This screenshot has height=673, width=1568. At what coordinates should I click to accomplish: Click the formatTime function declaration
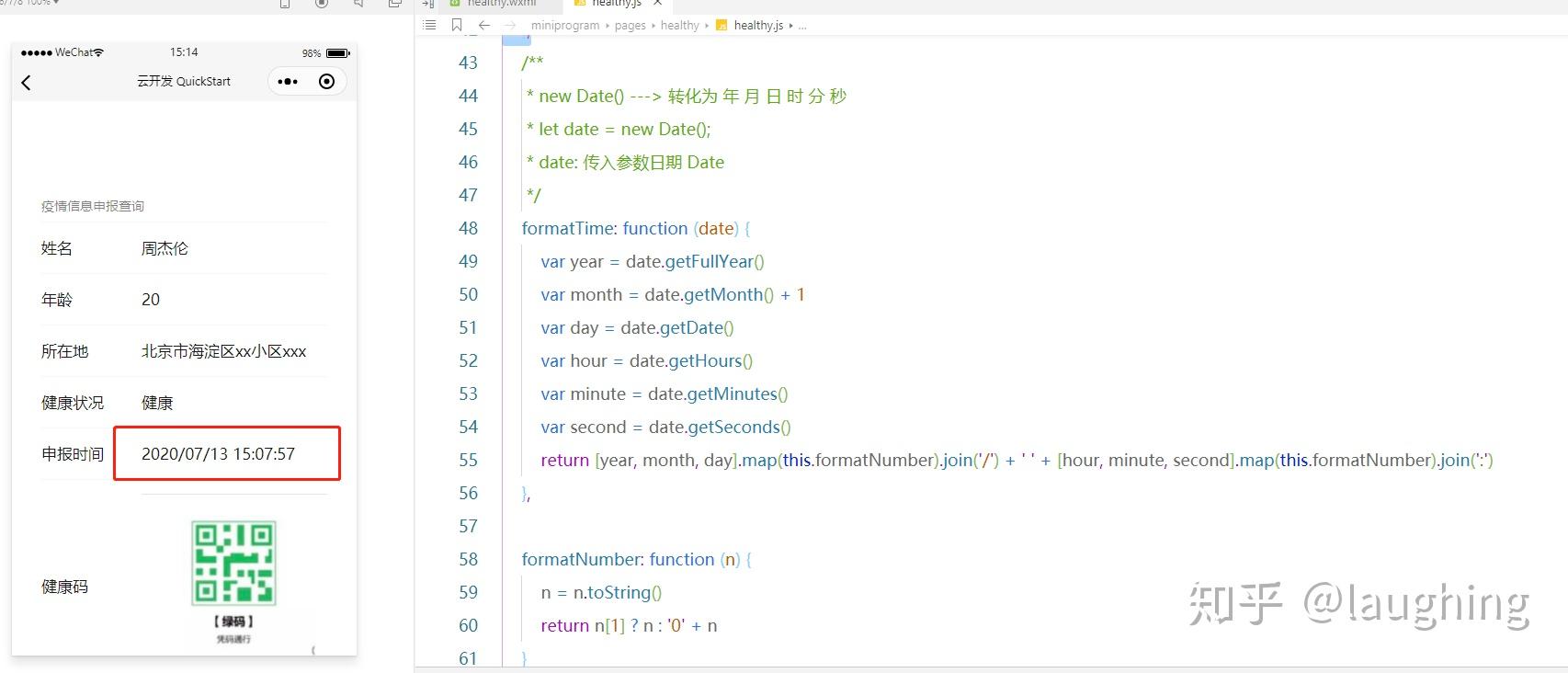(x=637, y=228)
